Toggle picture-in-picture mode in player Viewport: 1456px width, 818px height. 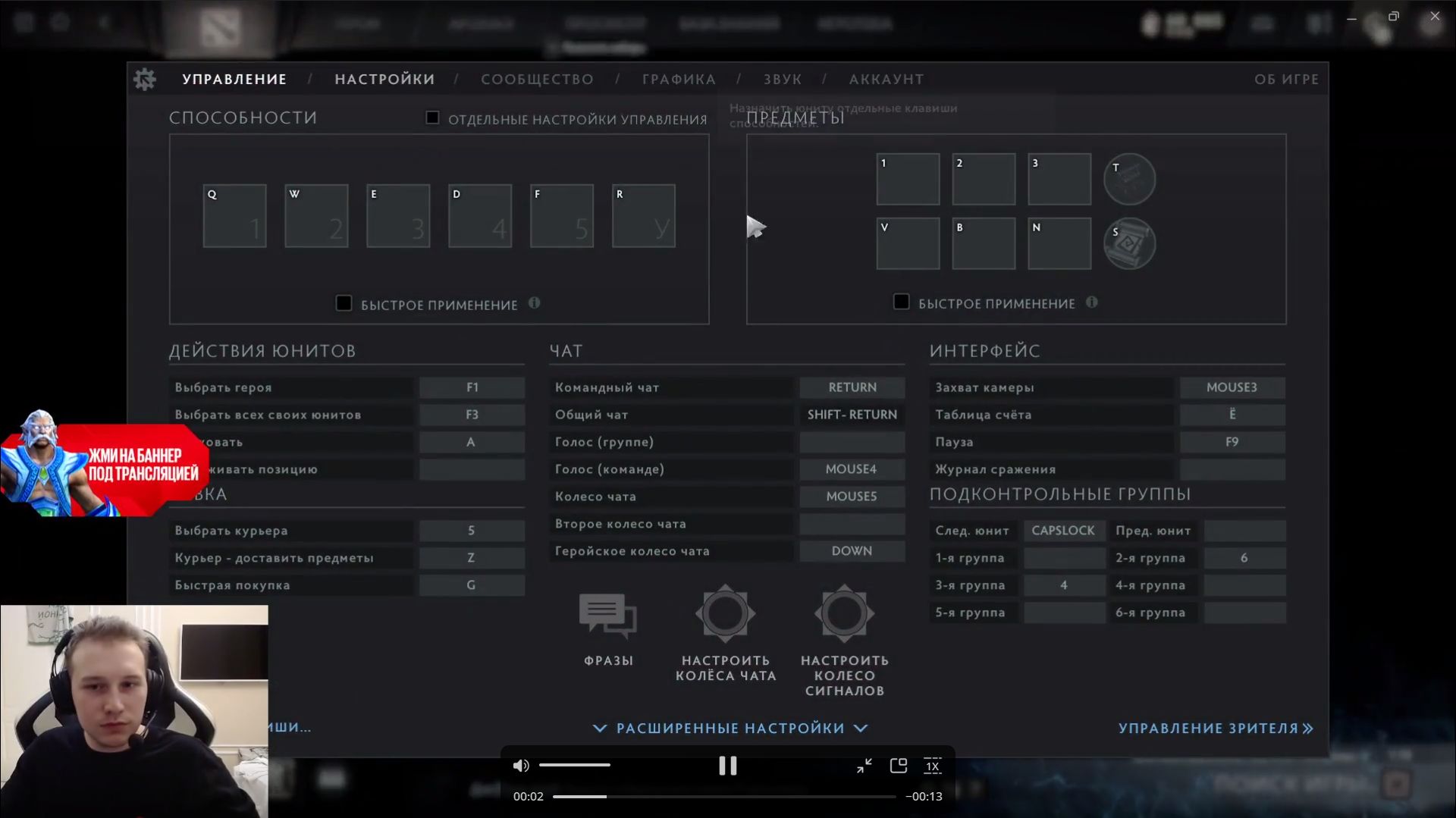click(899, 766)
